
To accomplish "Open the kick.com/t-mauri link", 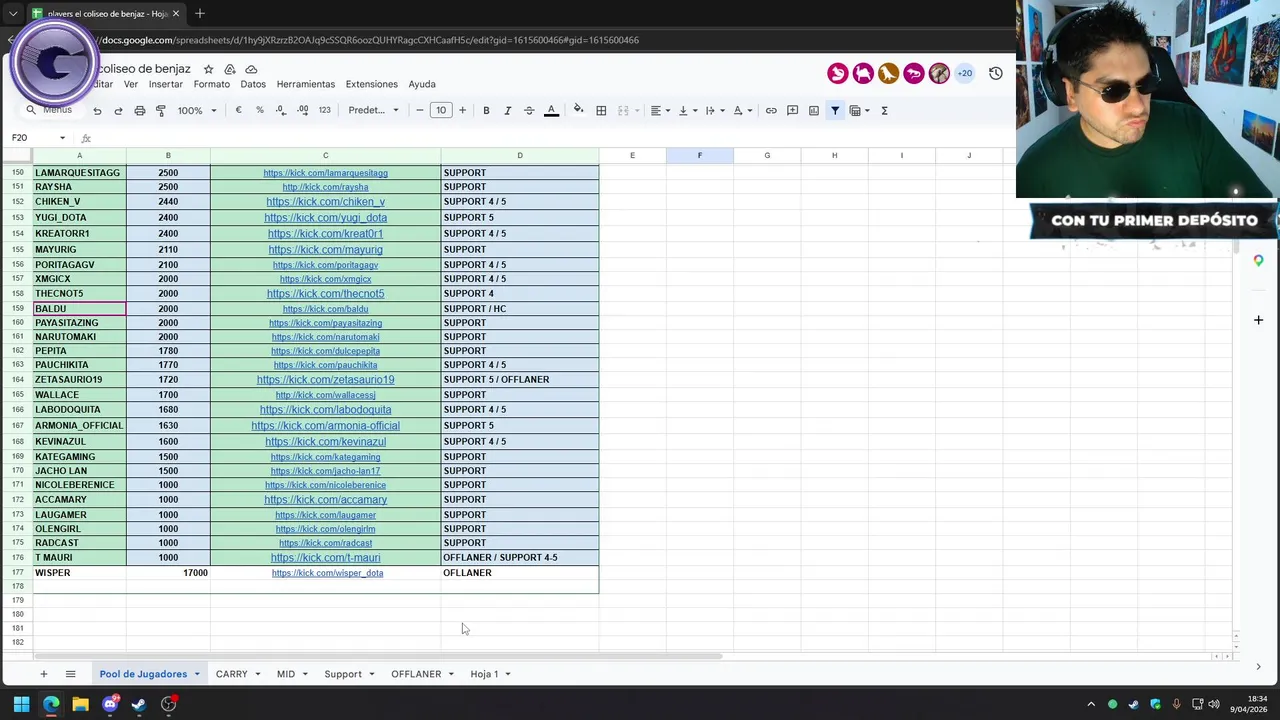I will [325, 558].
